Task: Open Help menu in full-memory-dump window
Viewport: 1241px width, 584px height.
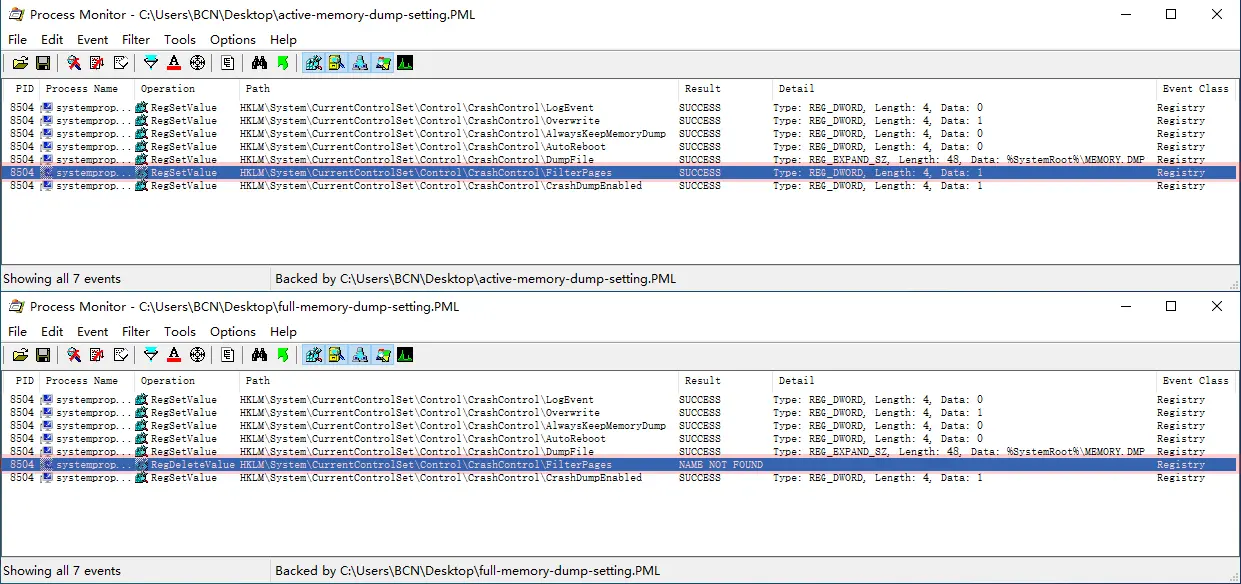Action: 284,332
